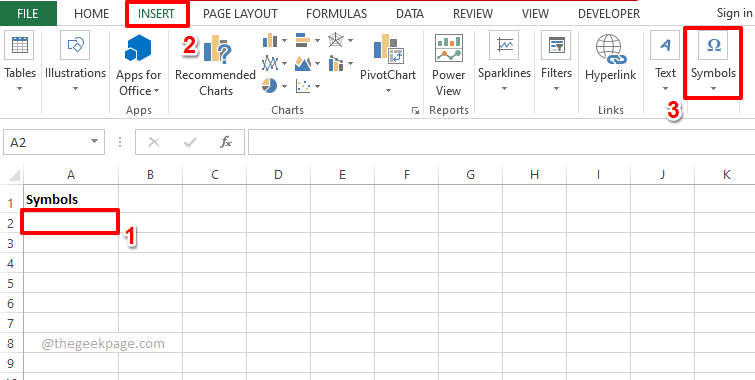Expand the Tables dropdown arrow
The image size is (755, 380).
pyautogui.click(x=20, y=89)
